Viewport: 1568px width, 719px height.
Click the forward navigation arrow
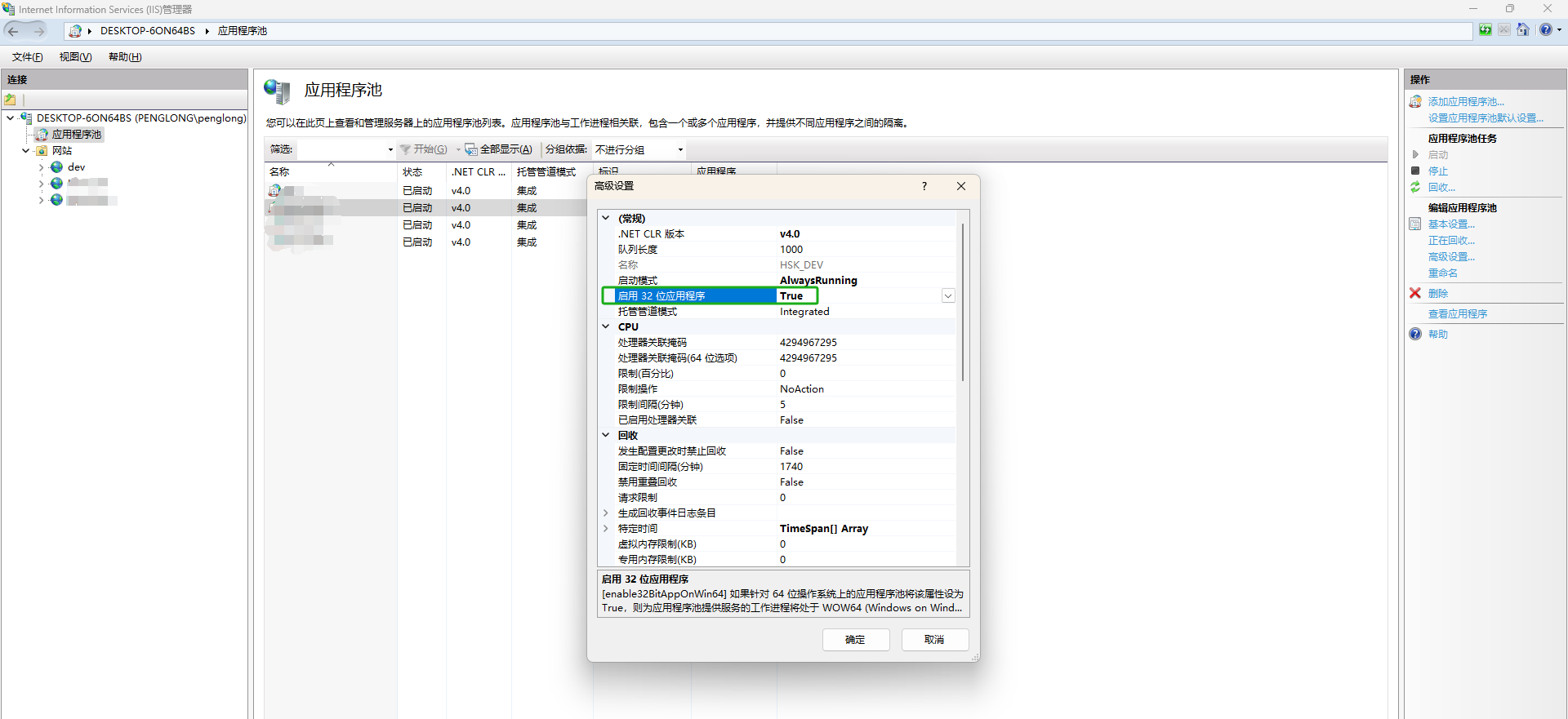point(38,31)
